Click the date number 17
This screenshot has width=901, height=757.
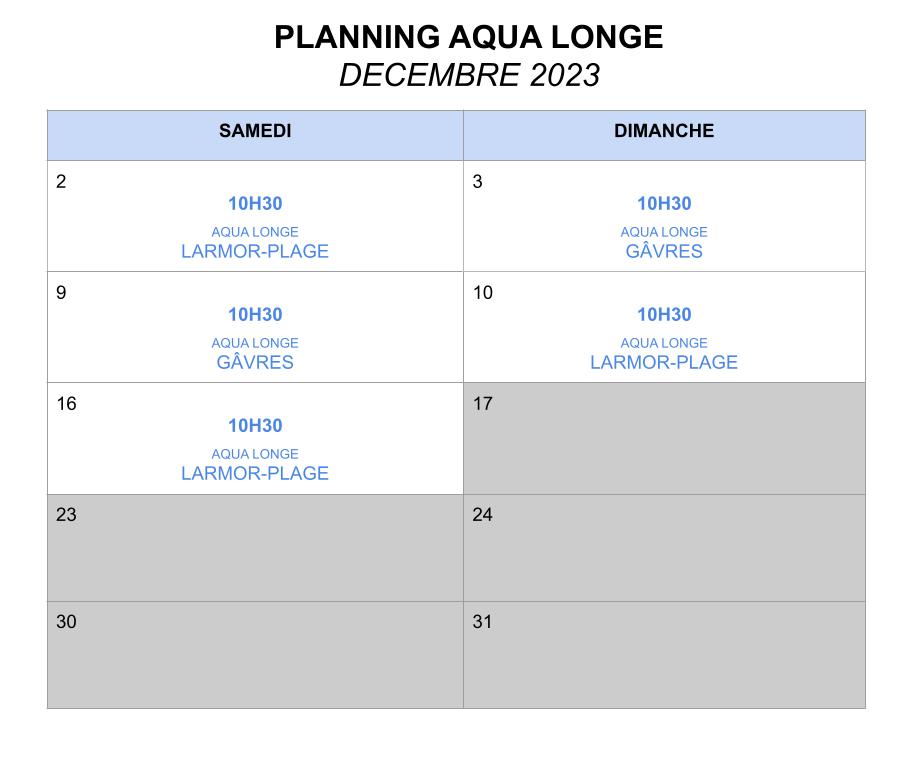(x=483, y=404)
